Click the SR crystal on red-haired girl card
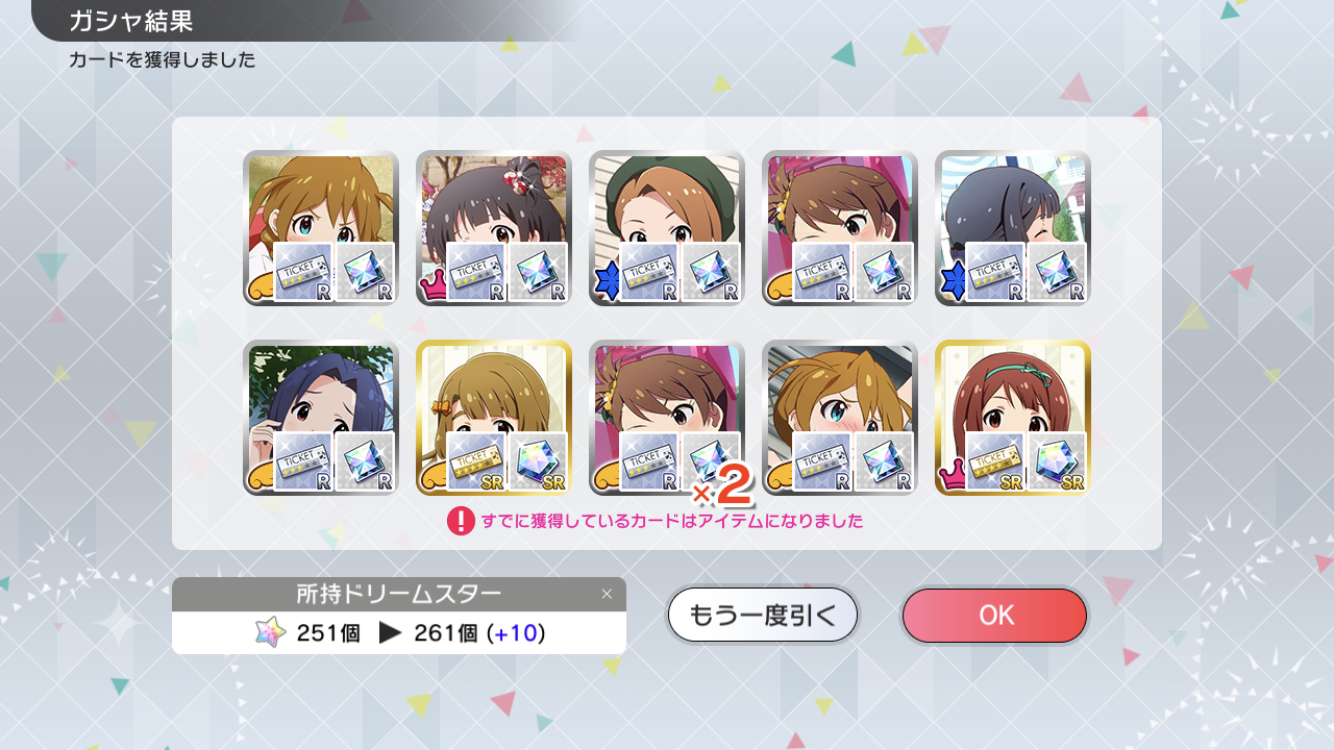Viewport: 1334px width, 750px height. (1056, 461)
